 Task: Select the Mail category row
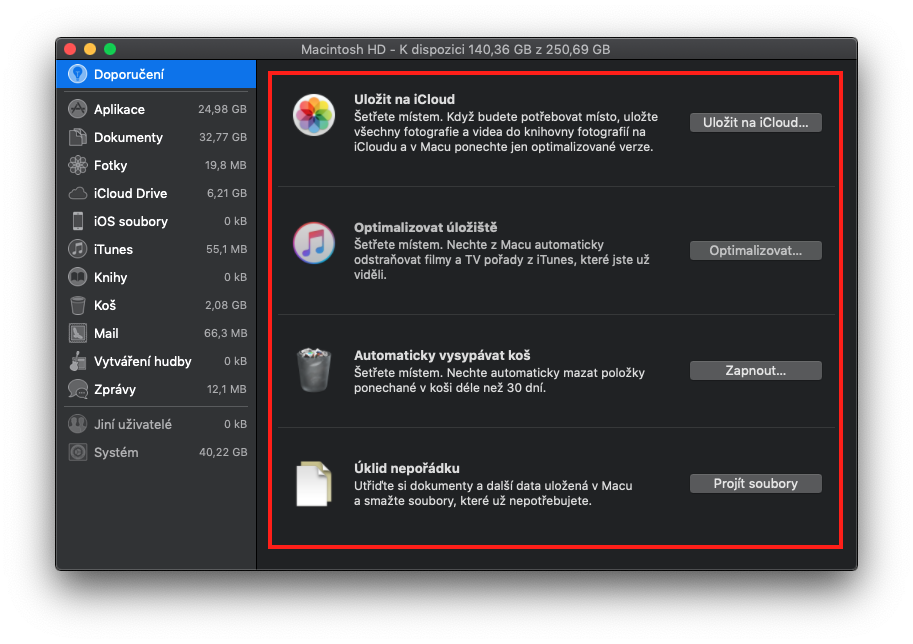(156, 333)
